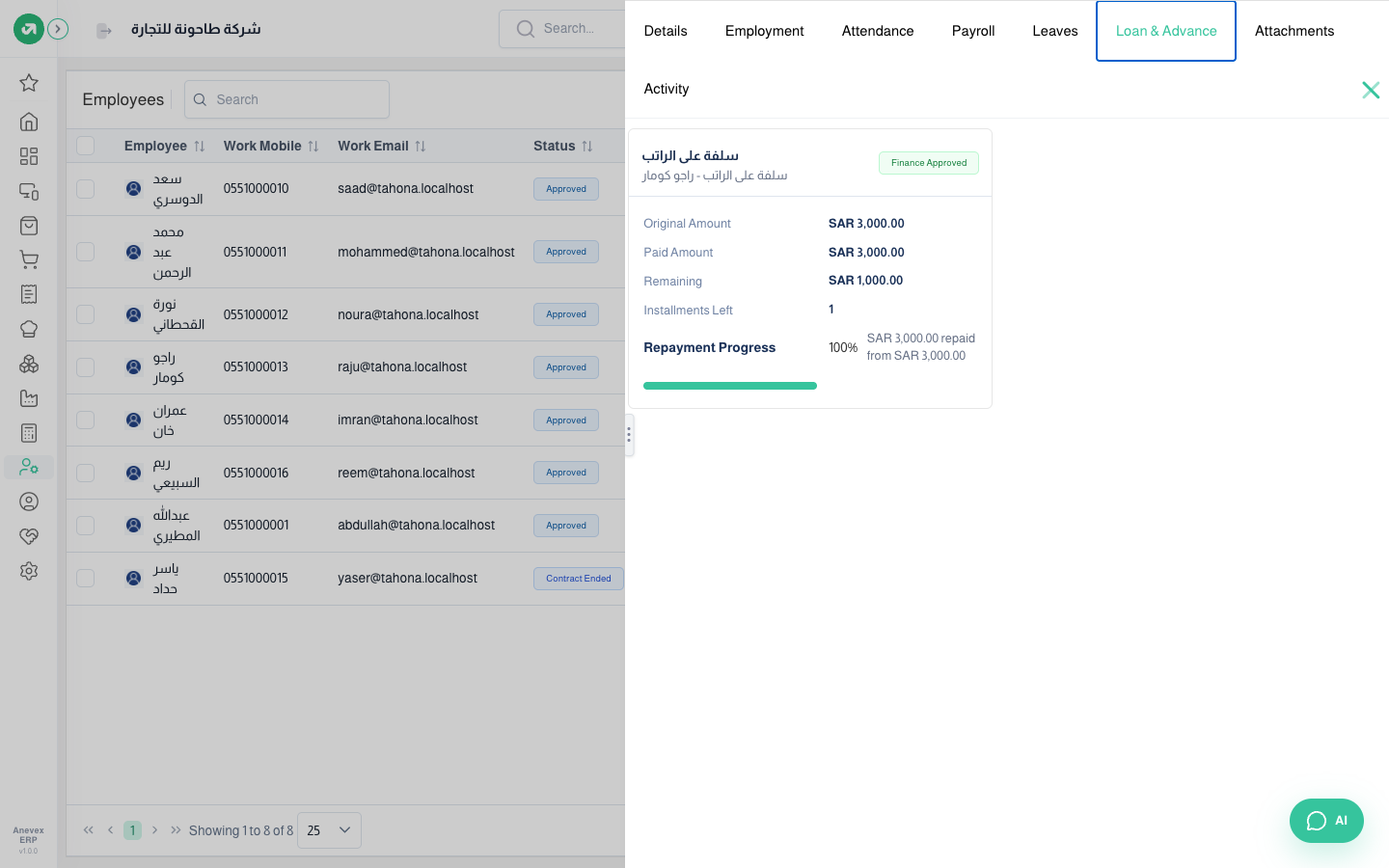Screen dimensions: 1389x868
Task: Open the Payroll tab
Action: (973, 31)
